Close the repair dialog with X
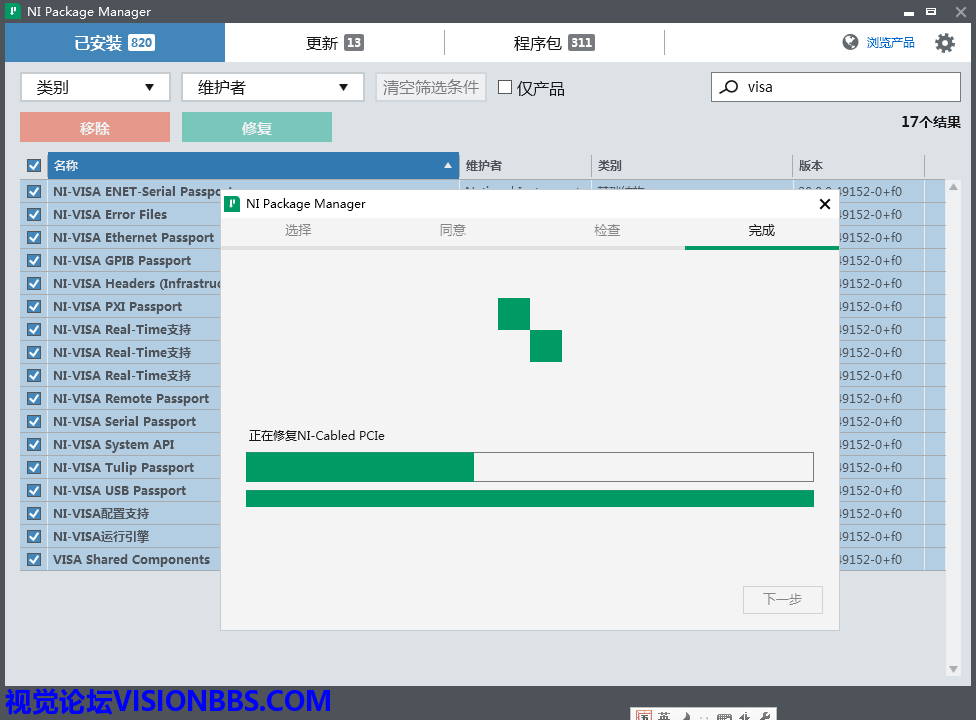 (x=824, y=204)
